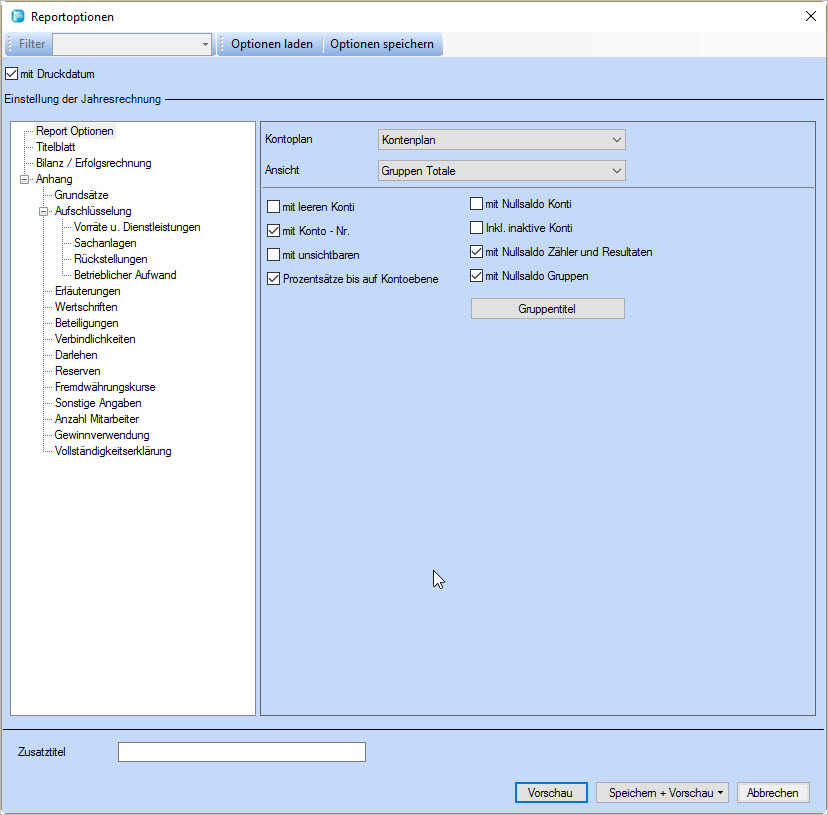Check the Inkl. inaktive Konti option

tap(477, 228)
